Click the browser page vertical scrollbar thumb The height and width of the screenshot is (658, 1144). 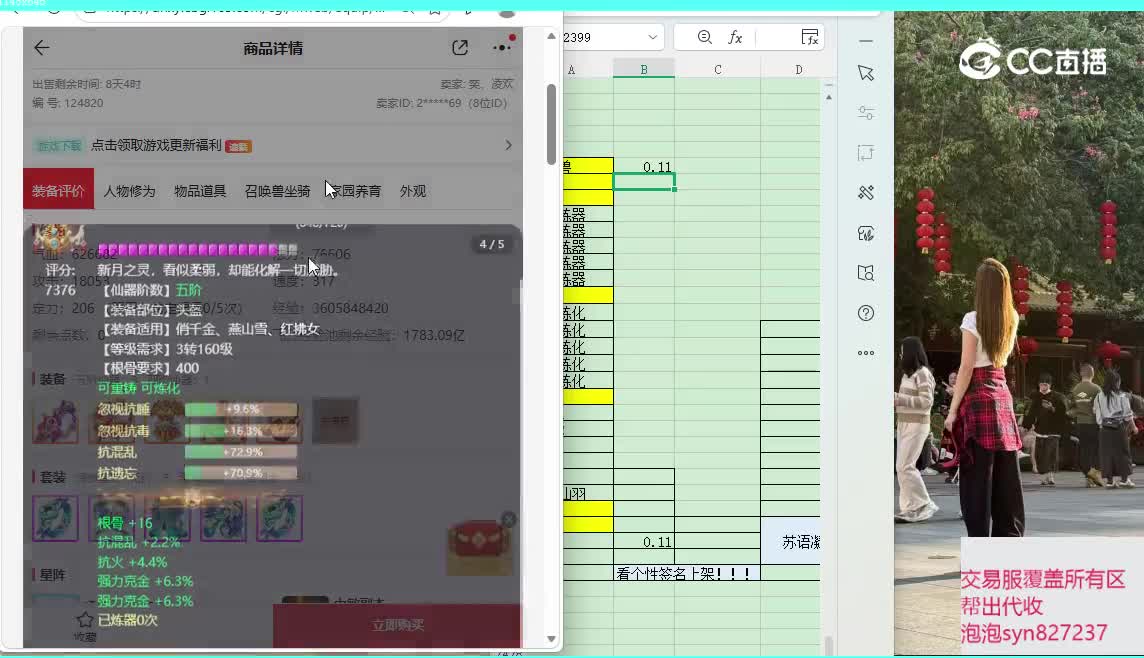(551, 125)
